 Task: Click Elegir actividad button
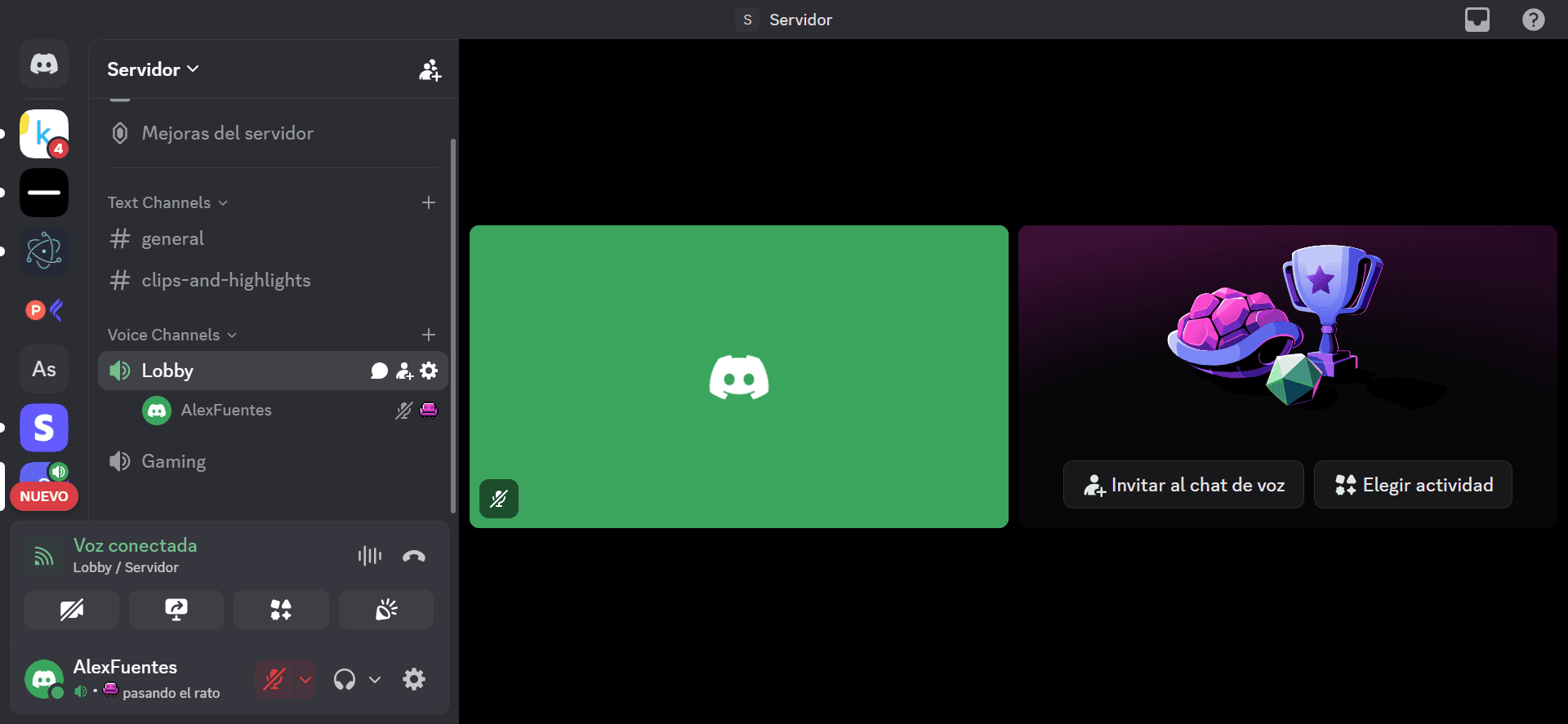1413,485
